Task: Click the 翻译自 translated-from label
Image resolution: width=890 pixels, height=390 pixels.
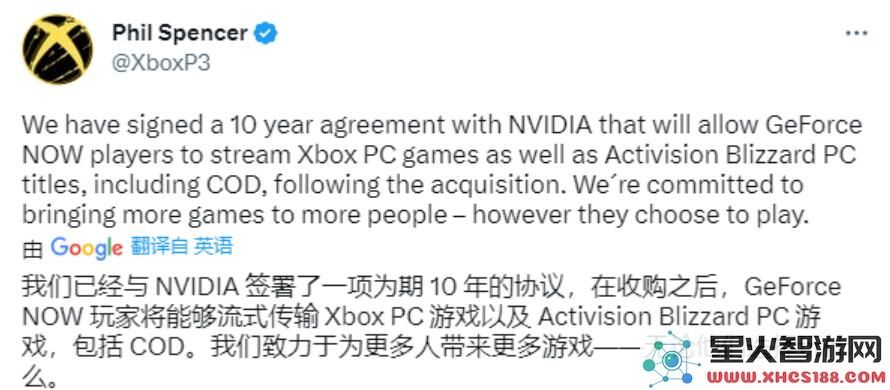Action: [x=159, y=246]
